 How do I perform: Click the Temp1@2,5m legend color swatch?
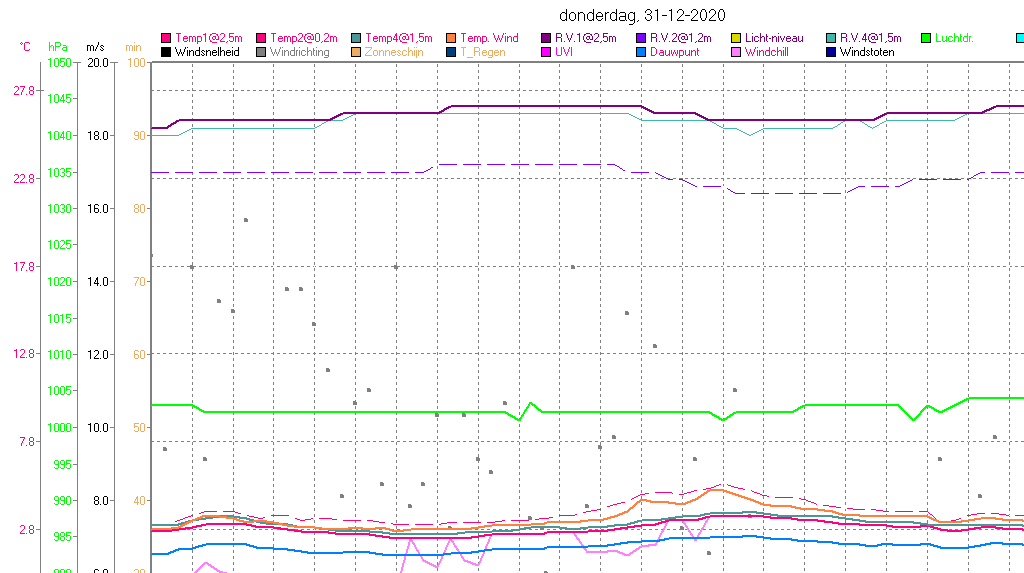tap(166, 38)
